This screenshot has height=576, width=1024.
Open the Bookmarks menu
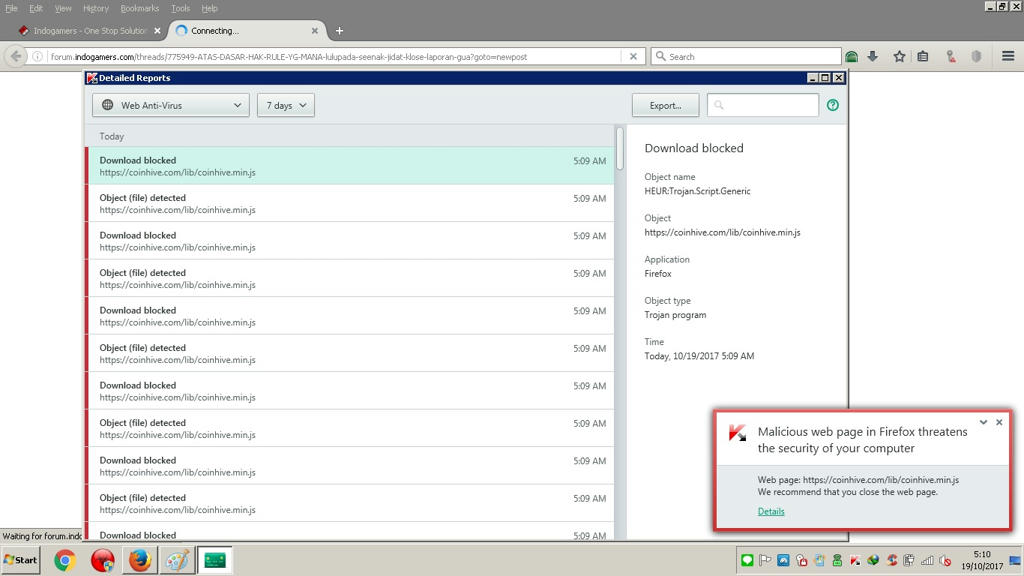coord(140,8)
